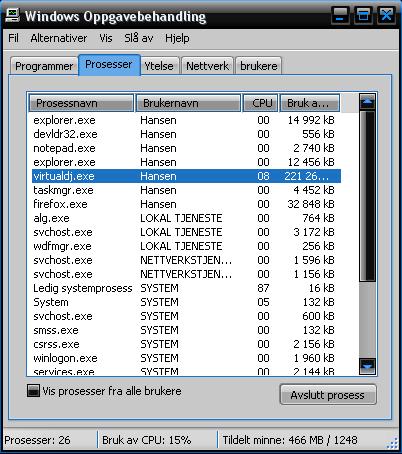This screenshot has width=402, height=454.
Task: Close the Oppgavebehandling window
Action: [386, 15]
